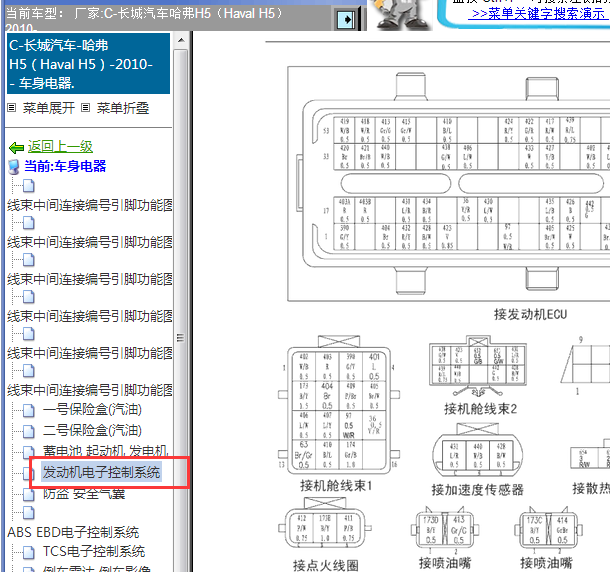
Task: Click the 接机舱线束1 connector diagram
Action: (338, 405)
